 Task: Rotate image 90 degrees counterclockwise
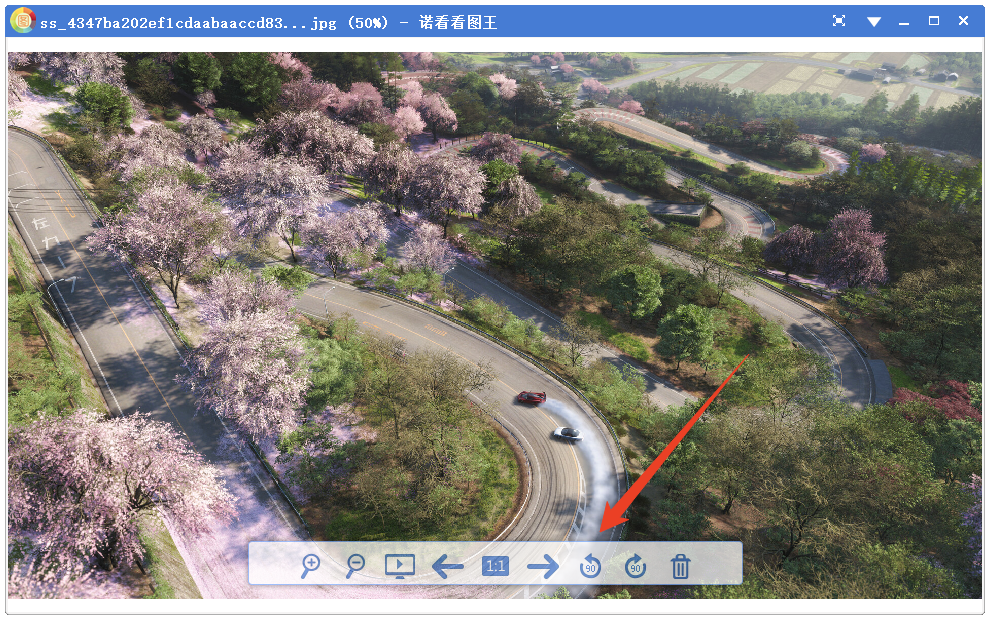(591, 567)
